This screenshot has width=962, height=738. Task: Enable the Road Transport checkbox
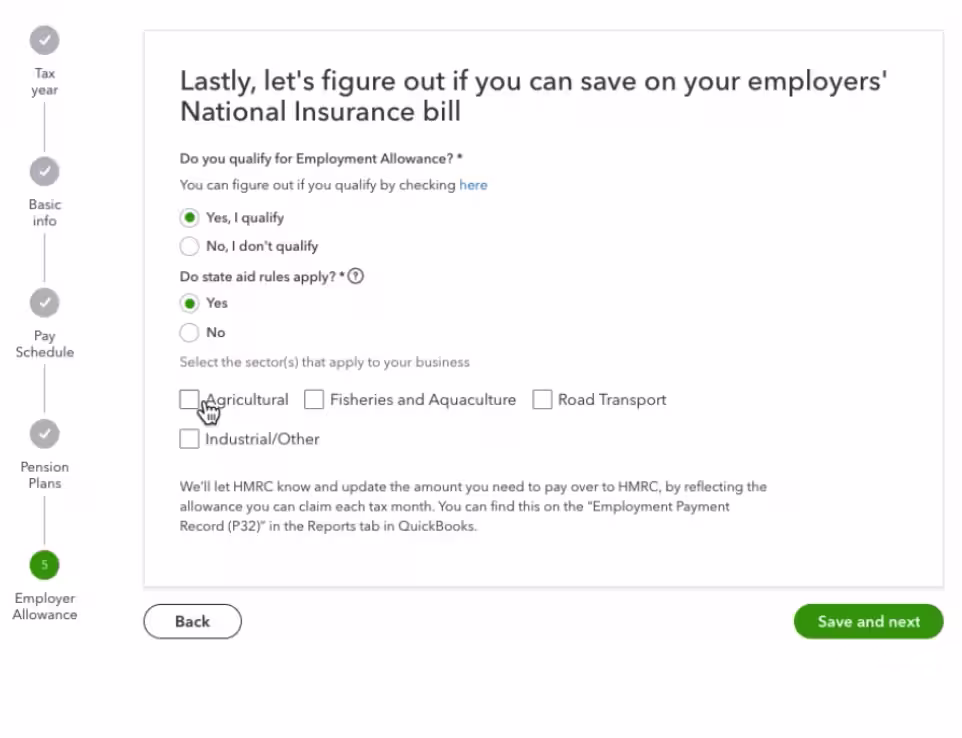[x=542, y=399]
